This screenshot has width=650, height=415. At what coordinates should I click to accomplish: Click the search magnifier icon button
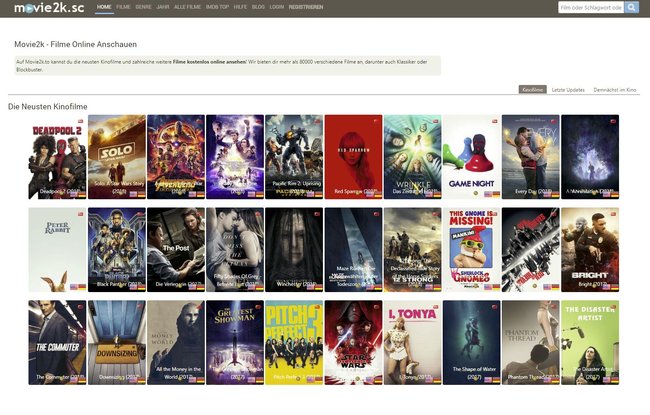coord(632,7)
